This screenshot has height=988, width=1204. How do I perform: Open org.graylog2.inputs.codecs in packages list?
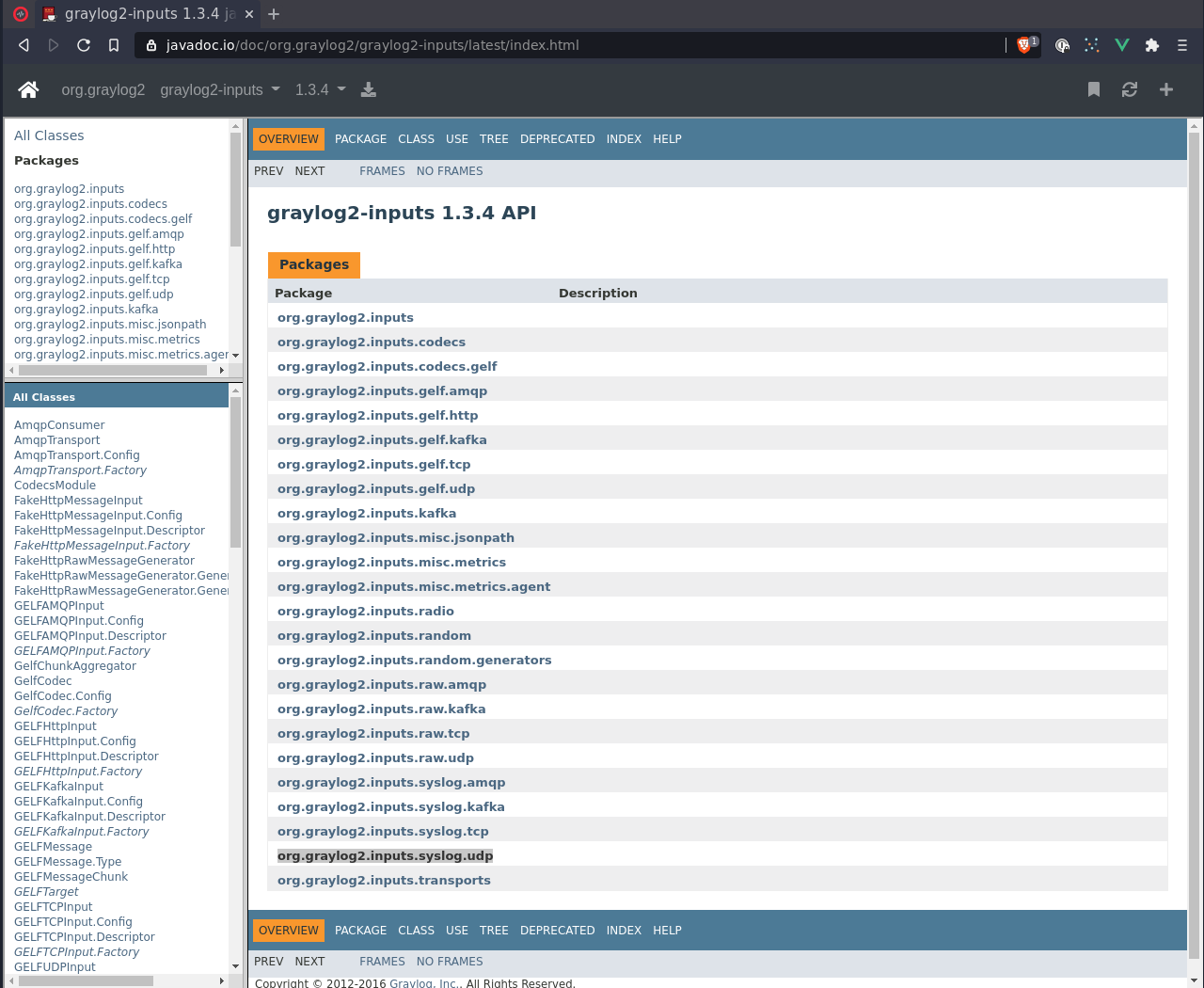(90, 204)
